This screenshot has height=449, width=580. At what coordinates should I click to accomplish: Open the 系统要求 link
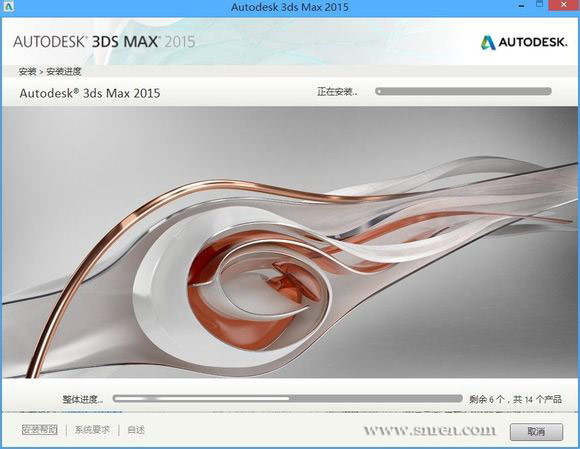pos(92,430)
